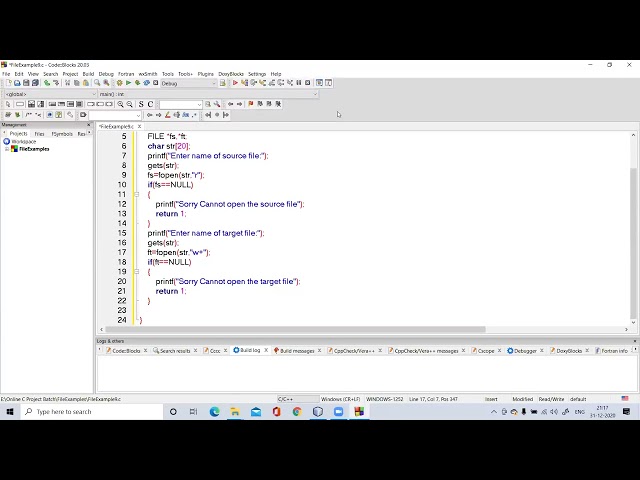Click the Build and run icon
Screen dimensions: 640x480
pyautogui.click(x=138, y=83)
